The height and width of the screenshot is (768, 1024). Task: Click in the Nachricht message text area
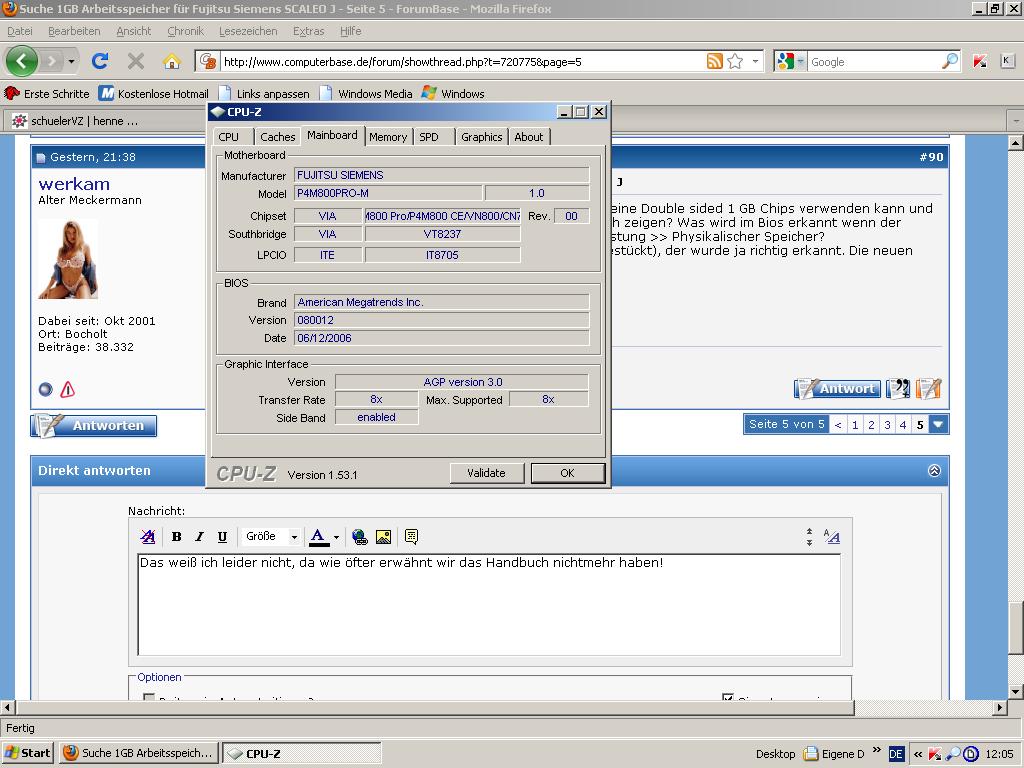[x=489, y=605]
